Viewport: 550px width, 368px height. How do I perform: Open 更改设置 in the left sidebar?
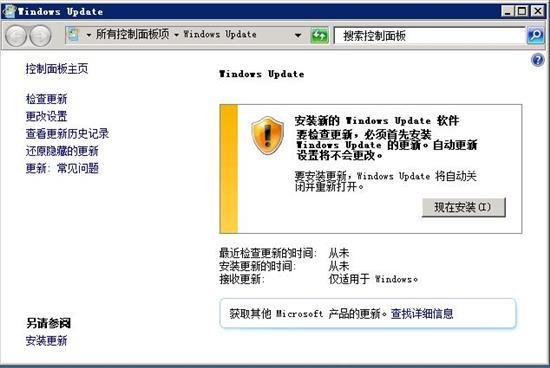coord(46,116)
